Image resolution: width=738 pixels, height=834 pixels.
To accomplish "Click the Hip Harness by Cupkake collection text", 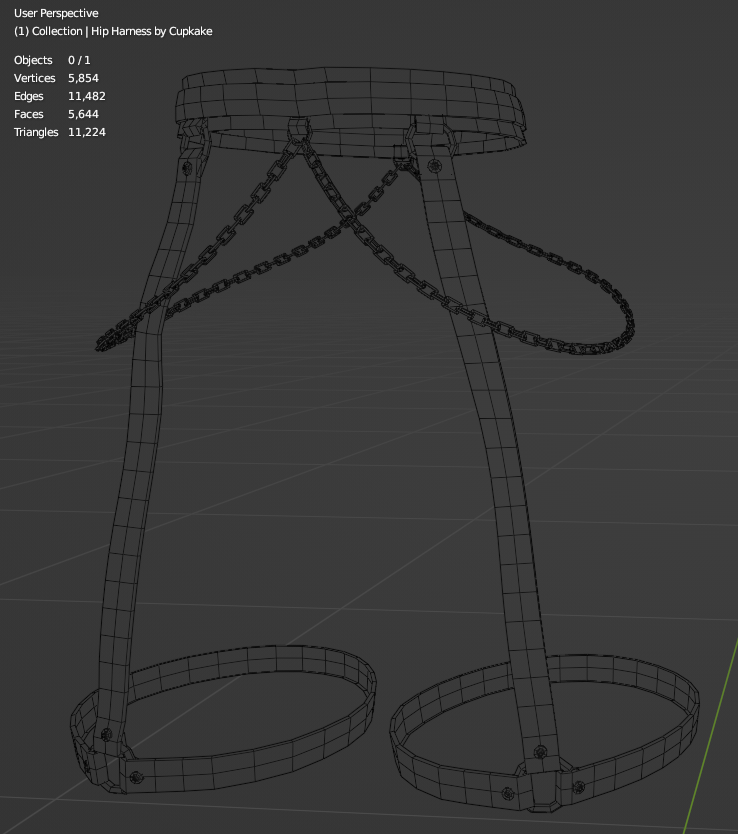I will [x=113, y=31].
